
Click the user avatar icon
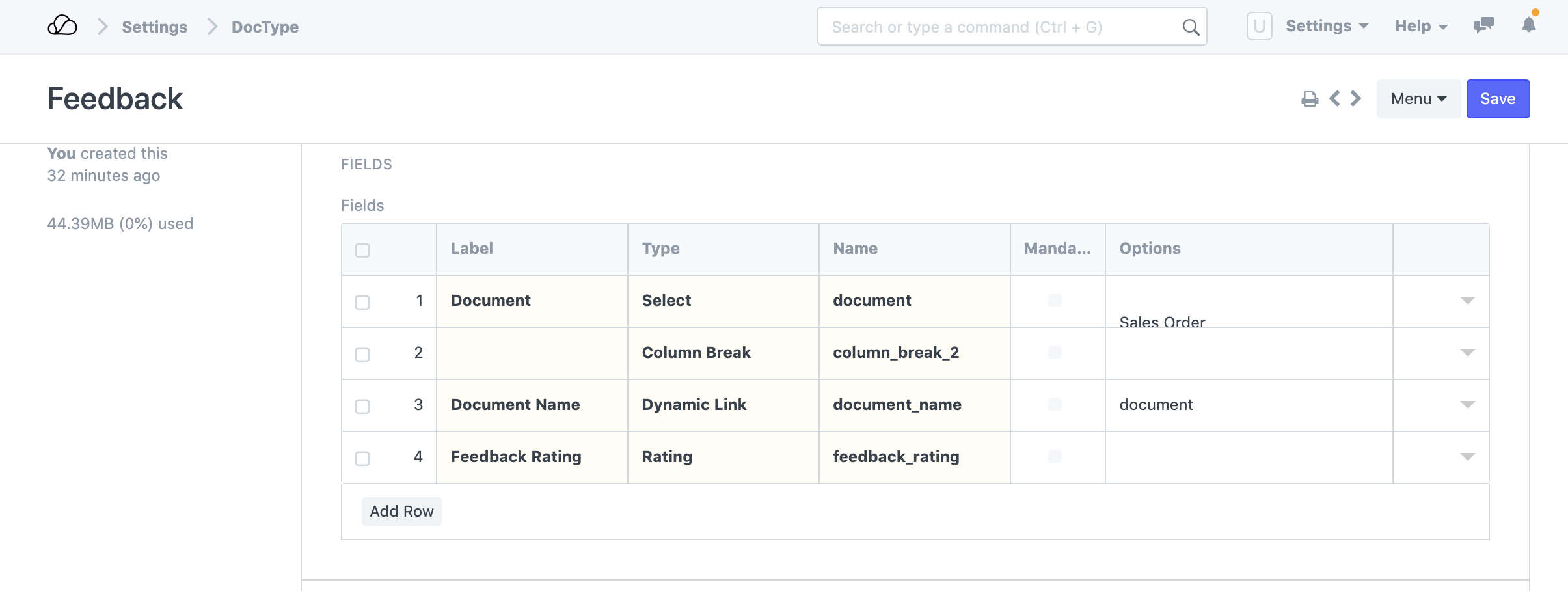coord(1259,27)
